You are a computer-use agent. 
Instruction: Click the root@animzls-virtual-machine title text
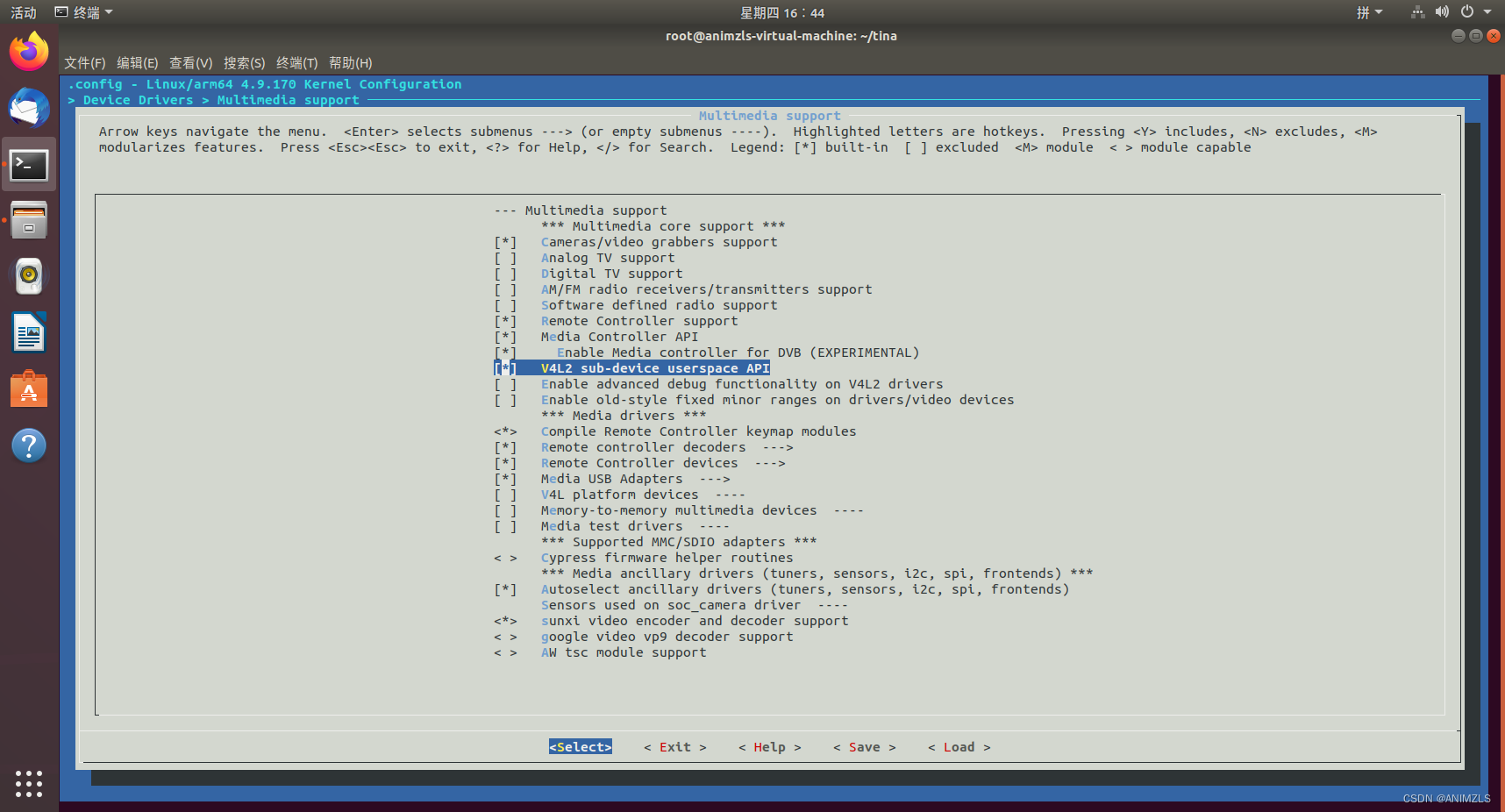(781, 36)
